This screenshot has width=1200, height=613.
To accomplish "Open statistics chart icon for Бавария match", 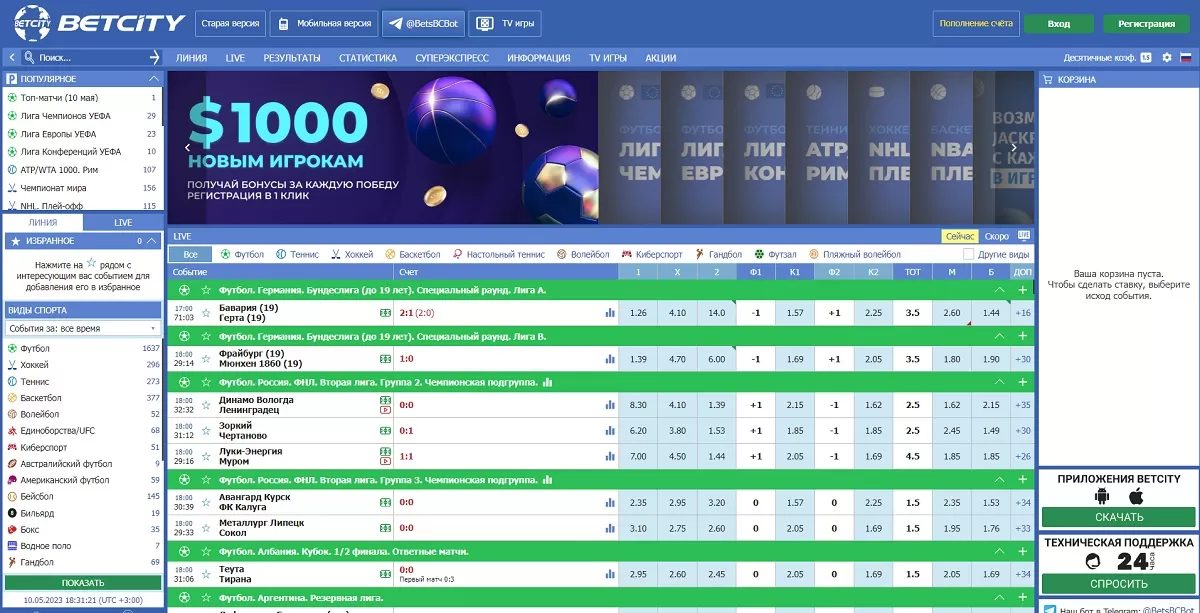I will (x=610, y=313).
